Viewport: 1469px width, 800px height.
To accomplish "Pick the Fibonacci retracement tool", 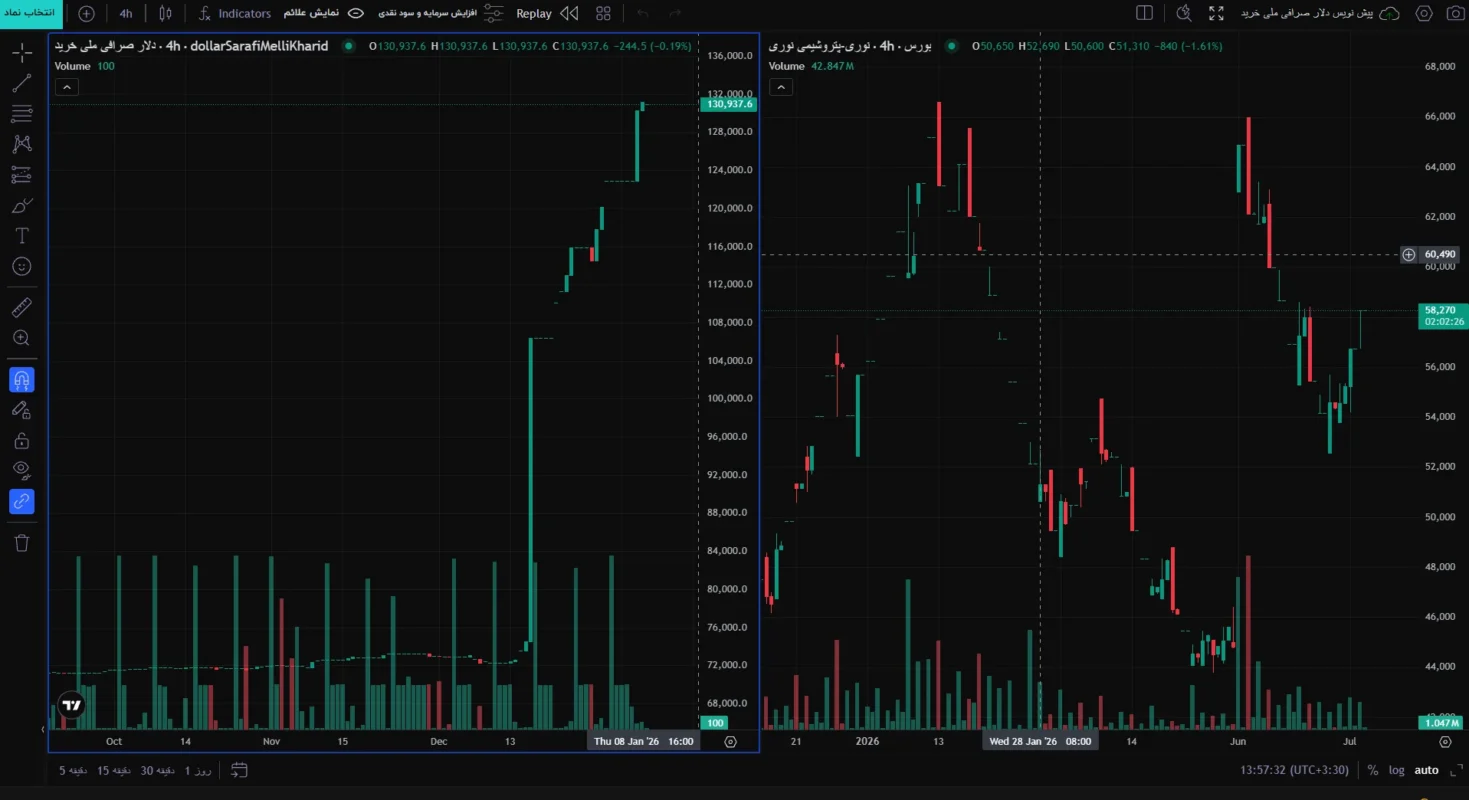I will (21, 114).
